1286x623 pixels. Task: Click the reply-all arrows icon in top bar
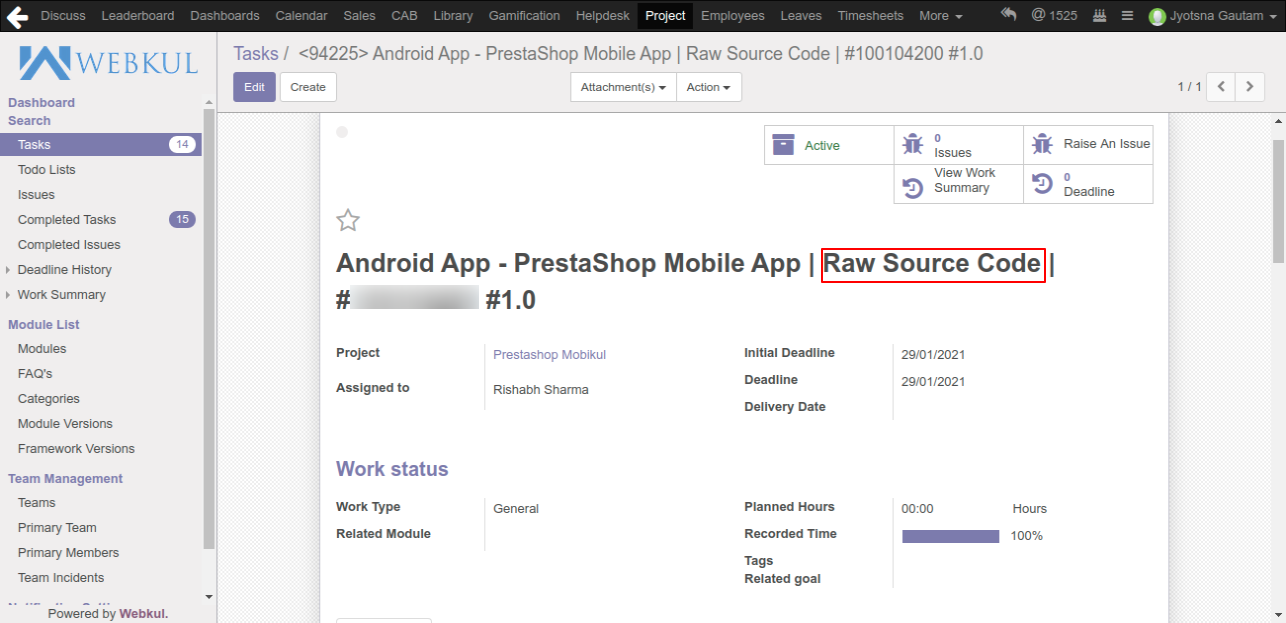click(x=1008, y=15)
